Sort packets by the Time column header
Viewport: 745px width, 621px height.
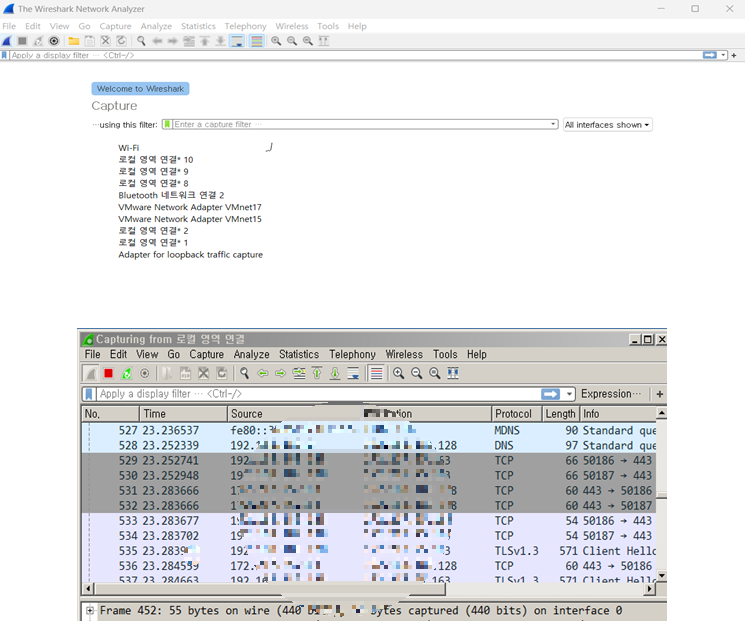[183, 414]
